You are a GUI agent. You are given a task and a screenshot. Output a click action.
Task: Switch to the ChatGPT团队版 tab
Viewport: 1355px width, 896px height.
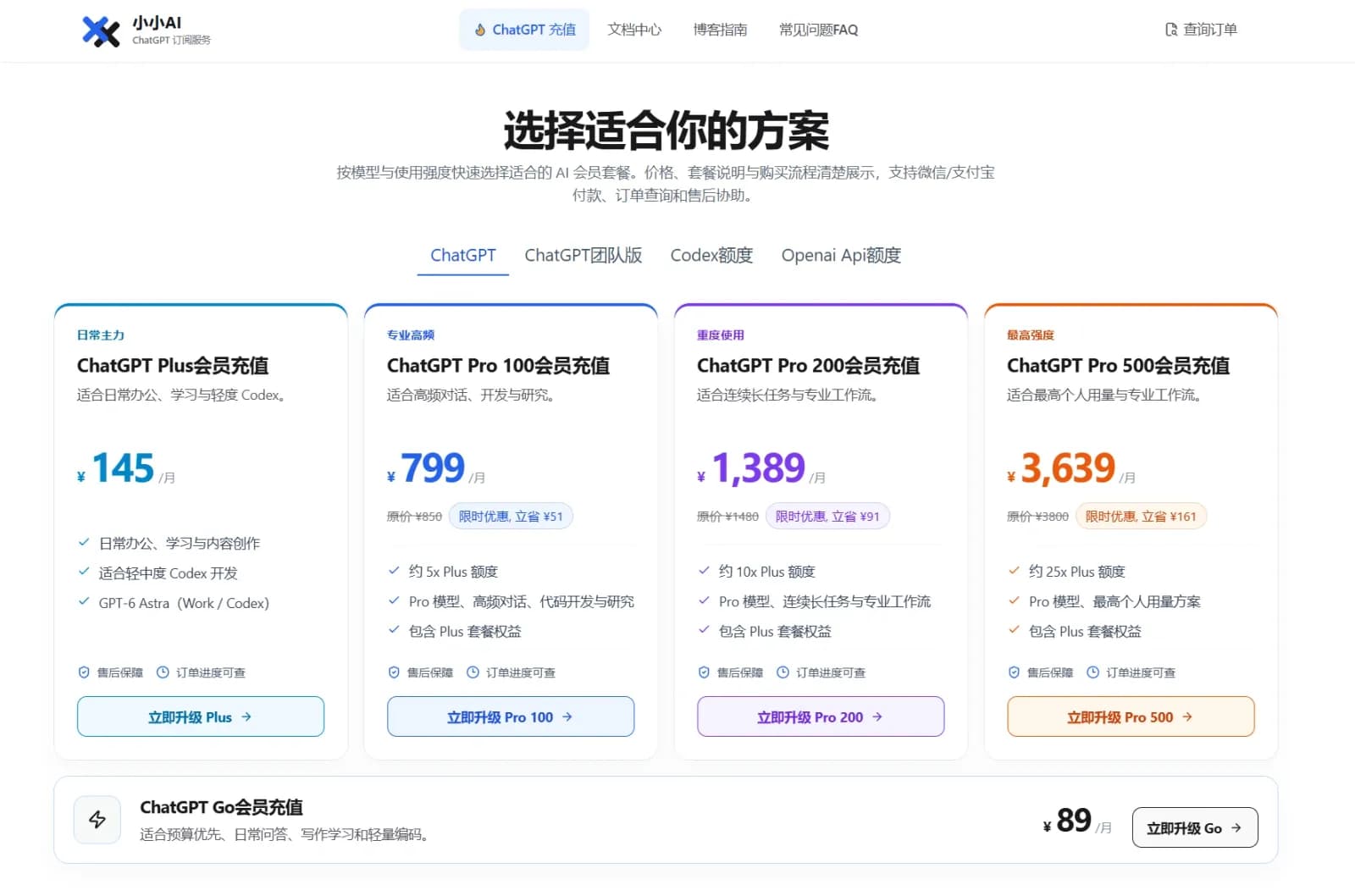583,256
